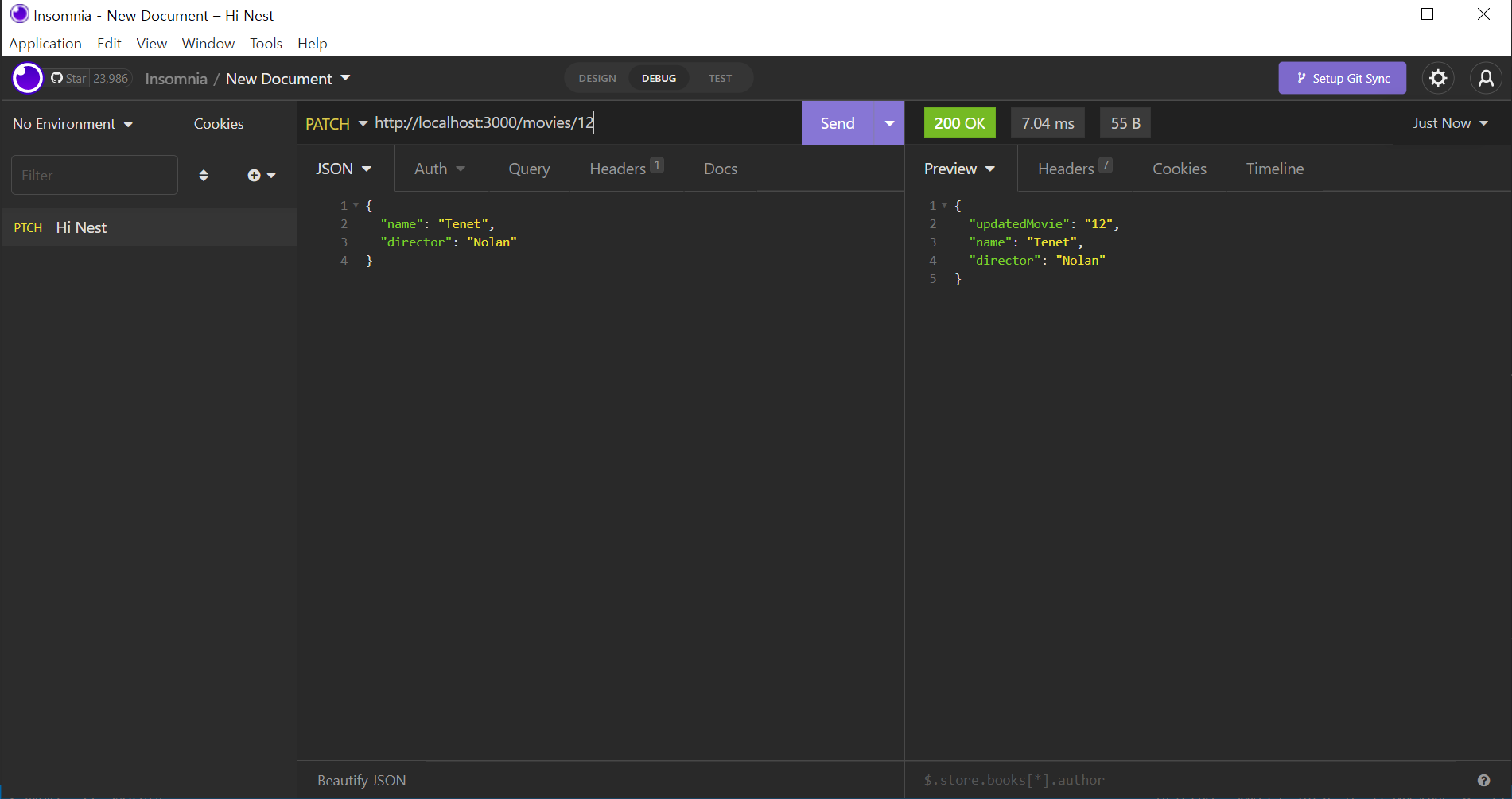1512x799 pixels.
Task: Collapse the response JSON fold arrow
Action: coord(944,205)
